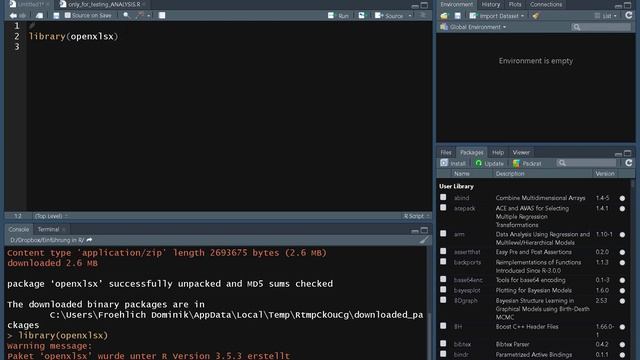640x360 pixels.
Task: Open the Source options dropdown arrow
Action: [x=410, y=16]
